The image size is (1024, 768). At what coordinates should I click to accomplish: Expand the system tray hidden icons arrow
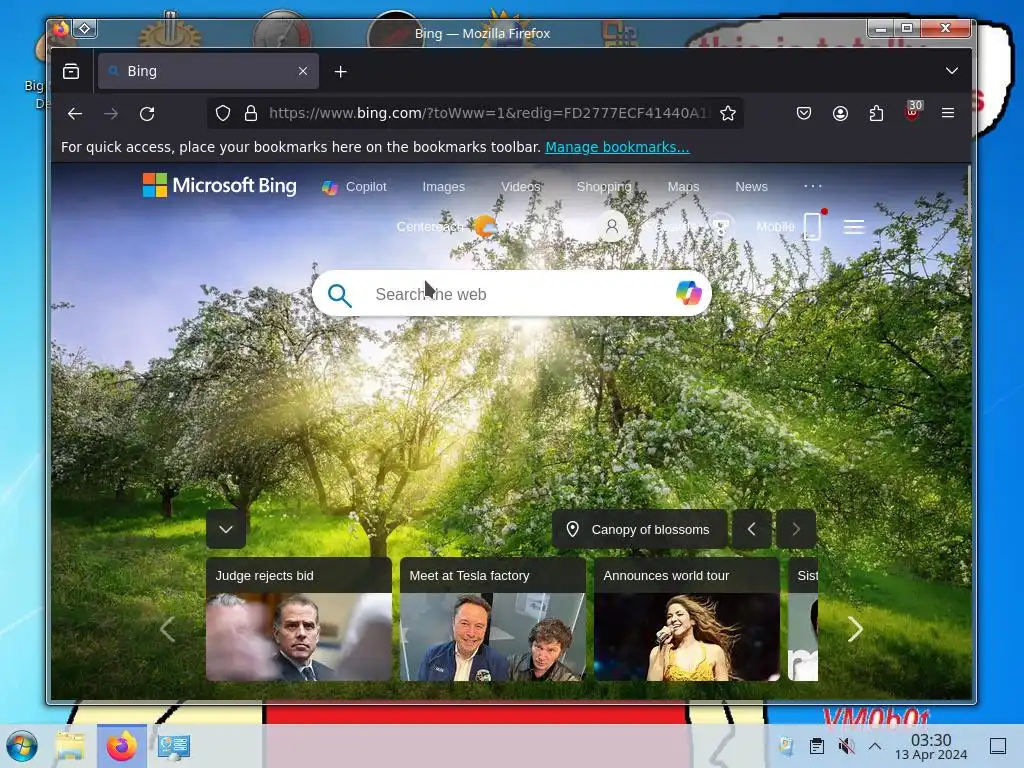click(x=875, y=746)
